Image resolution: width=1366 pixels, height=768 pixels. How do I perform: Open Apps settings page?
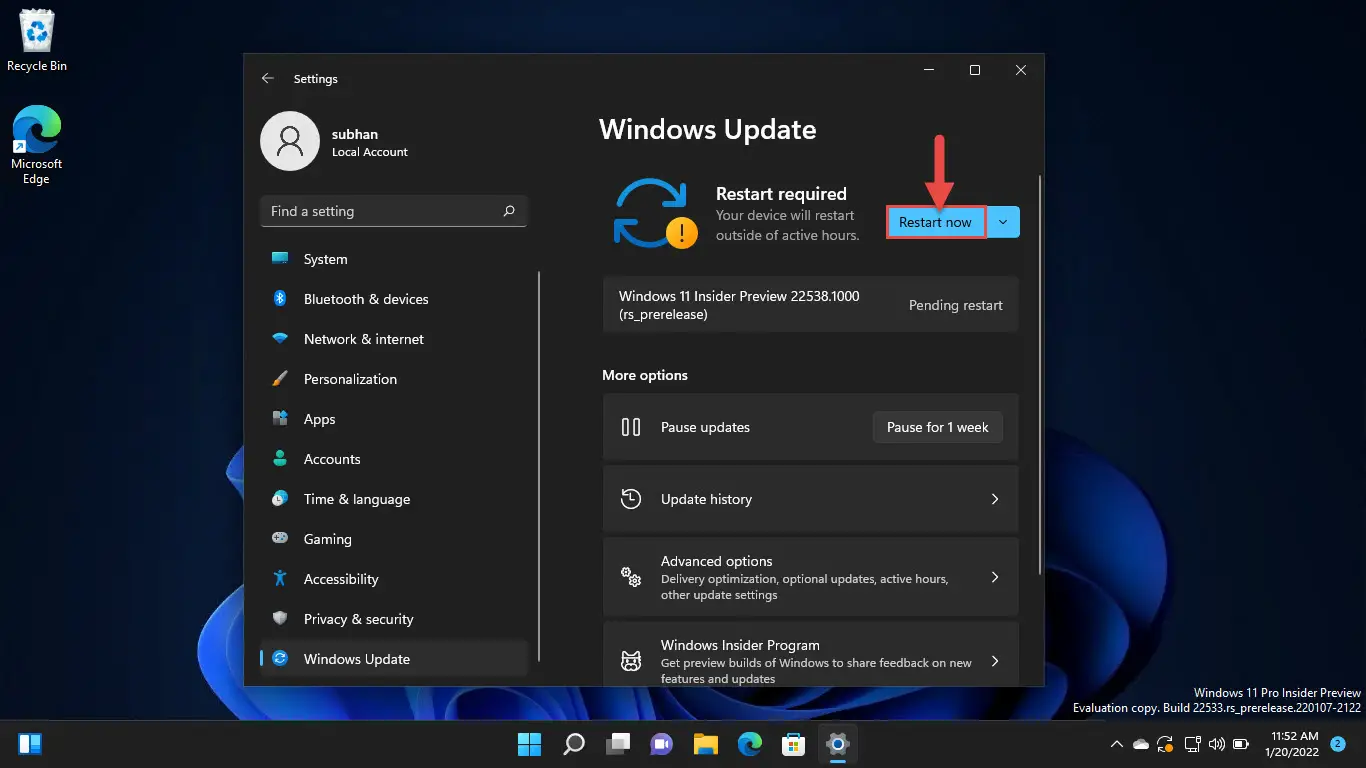(x=393, y=419)
